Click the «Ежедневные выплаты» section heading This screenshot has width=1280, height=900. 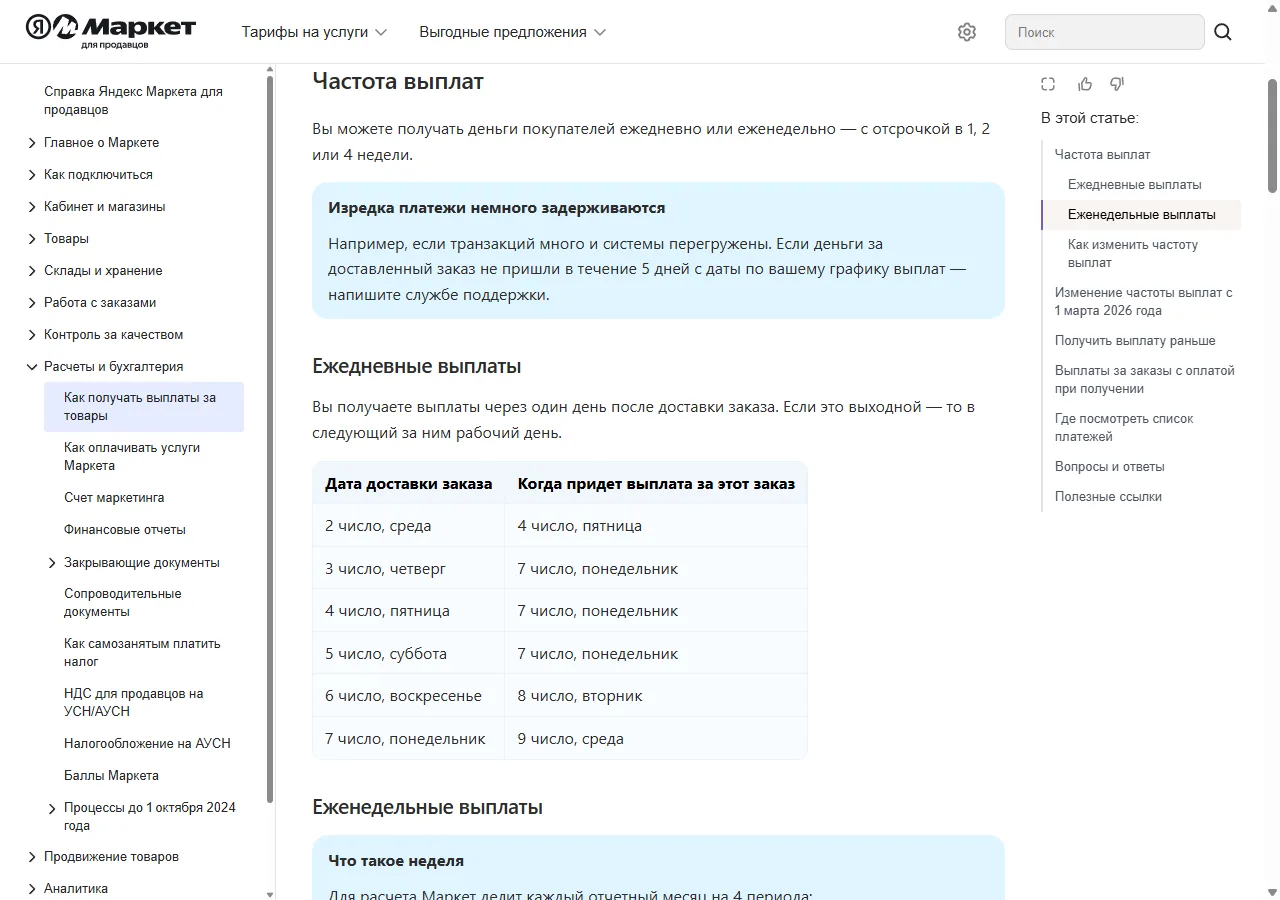point(417,366)
